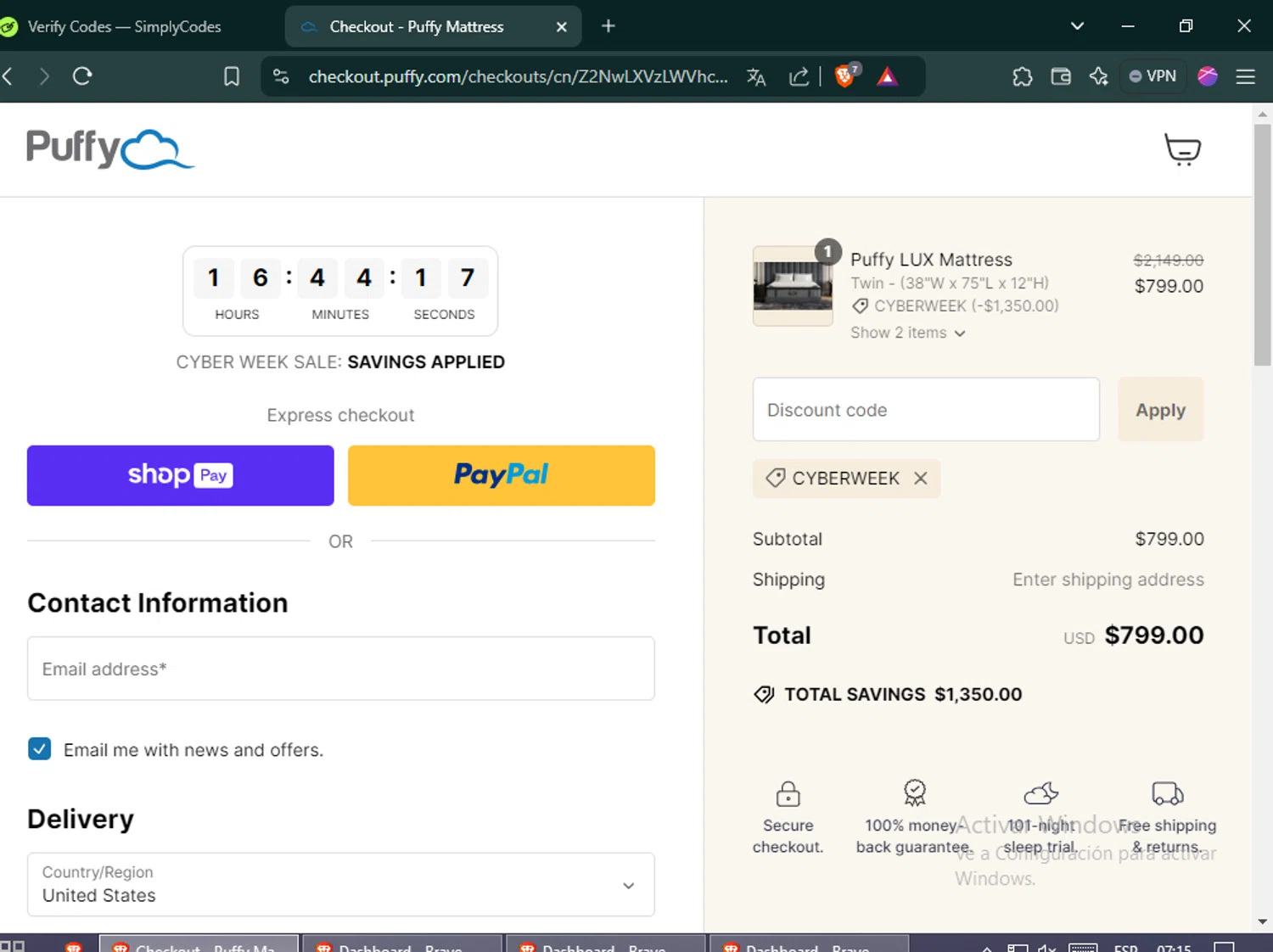Remove the CYBERWEEK discount code
The image size is (1273, 952).
coord(921,478)
